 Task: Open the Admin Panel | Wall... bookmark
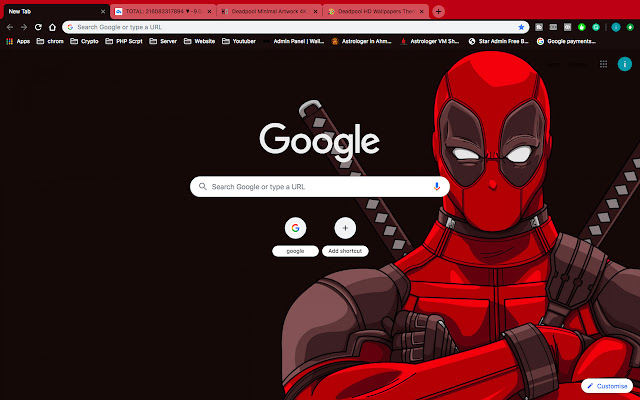294,41
